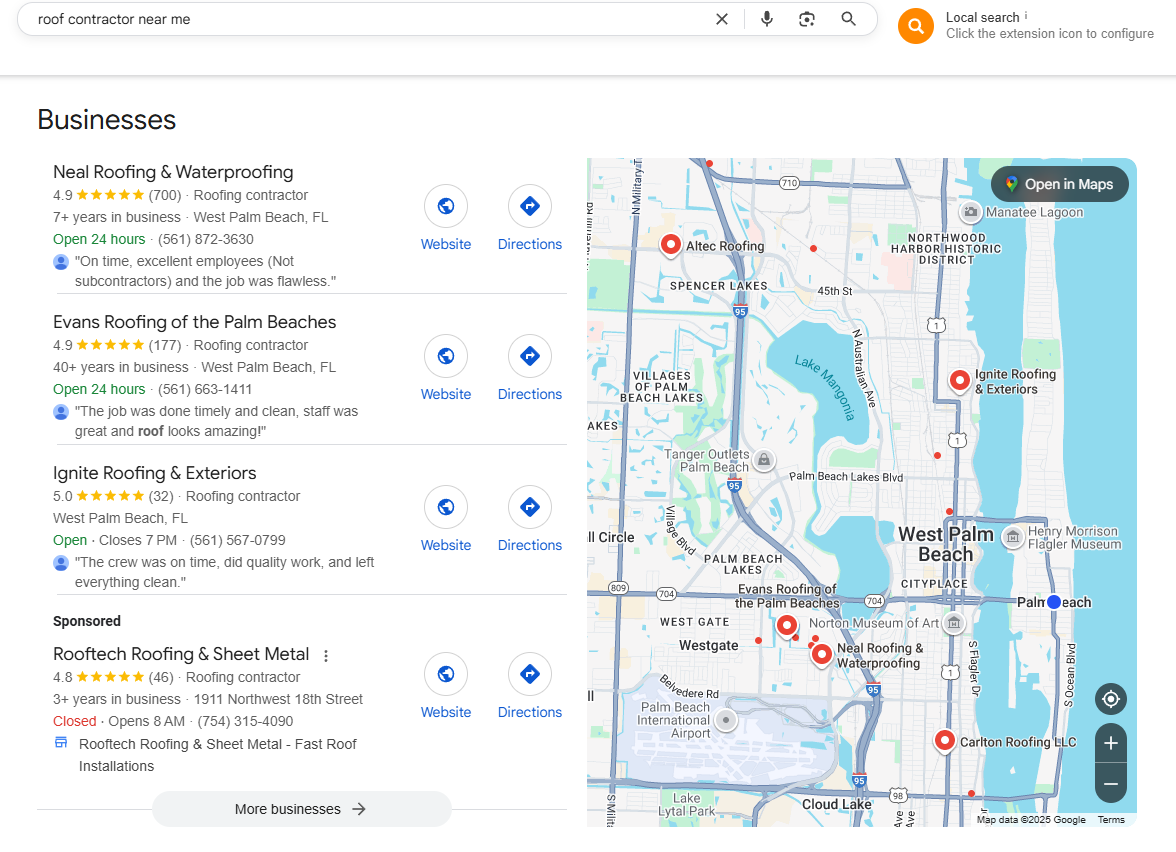Viewport: 1176px width, 852px height.
Task: Open in Maps button on map
Action: (1059, 184)
